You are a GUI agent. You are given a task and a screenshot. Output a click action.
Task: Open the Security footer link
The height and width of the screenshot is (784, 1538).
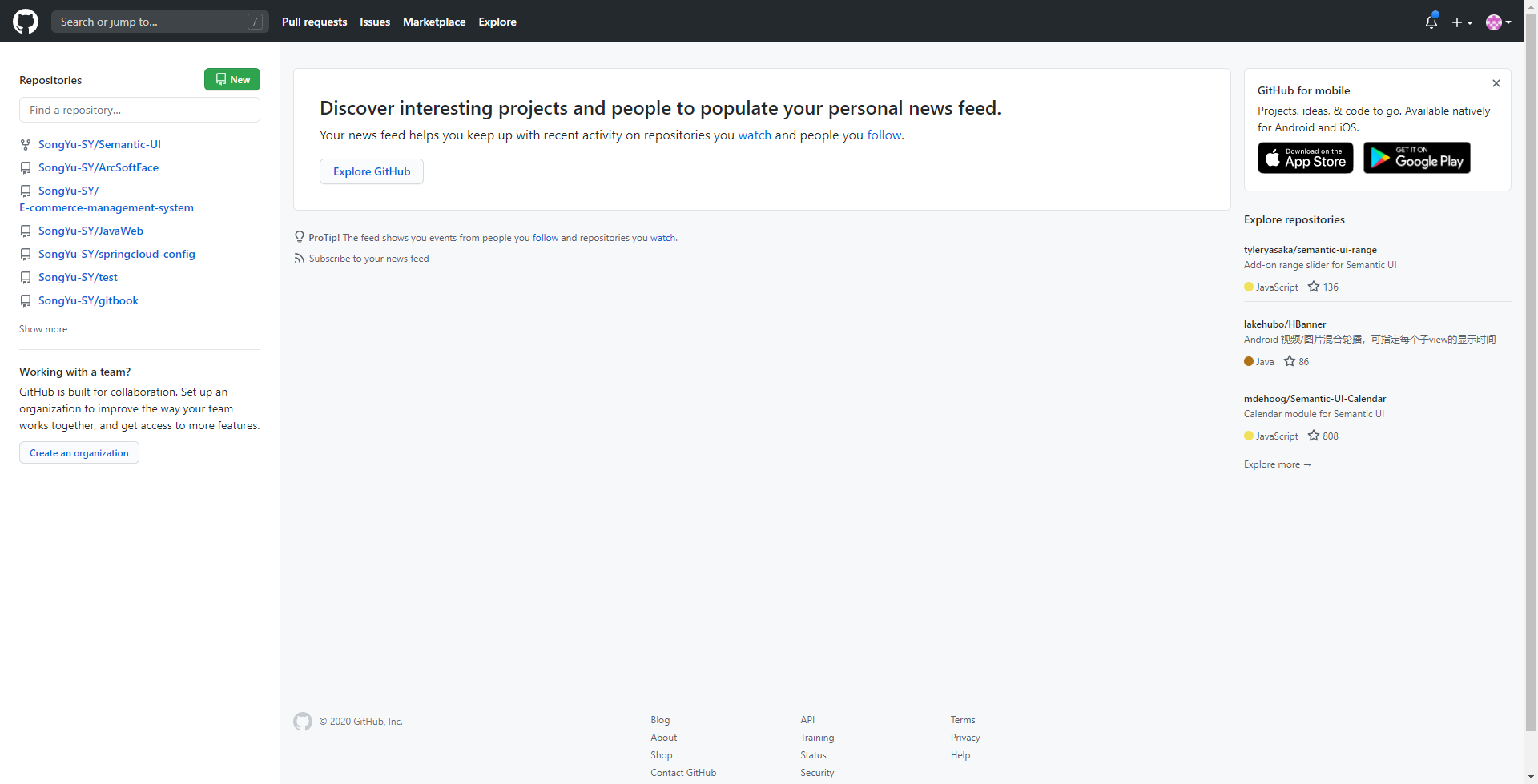click(817, 773)
